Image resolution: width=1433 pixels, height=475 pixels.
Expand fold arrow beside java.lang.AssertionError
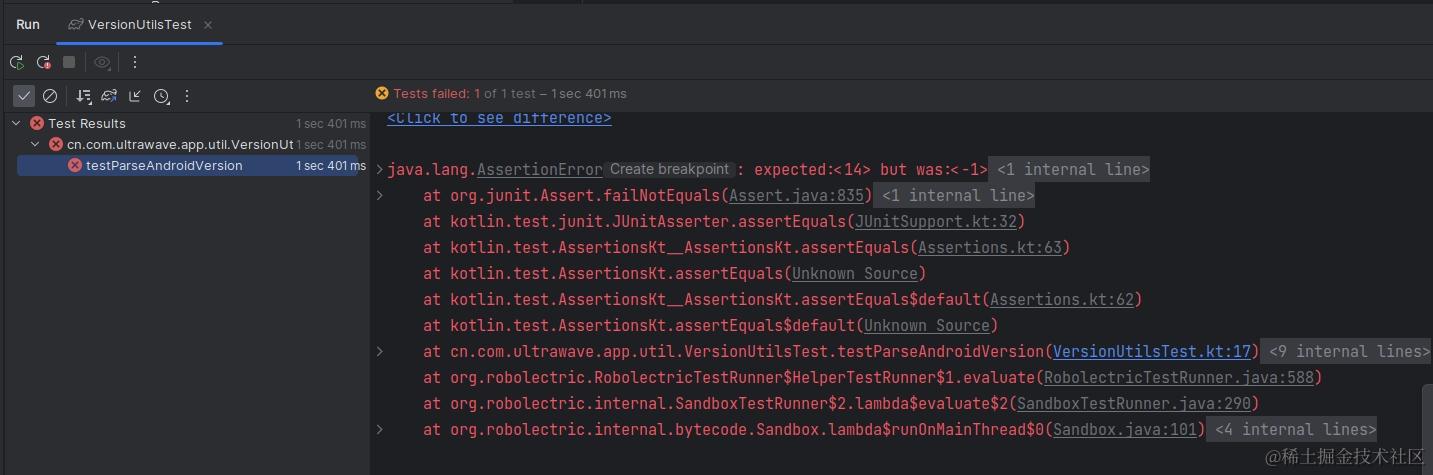tap(379, 169)
